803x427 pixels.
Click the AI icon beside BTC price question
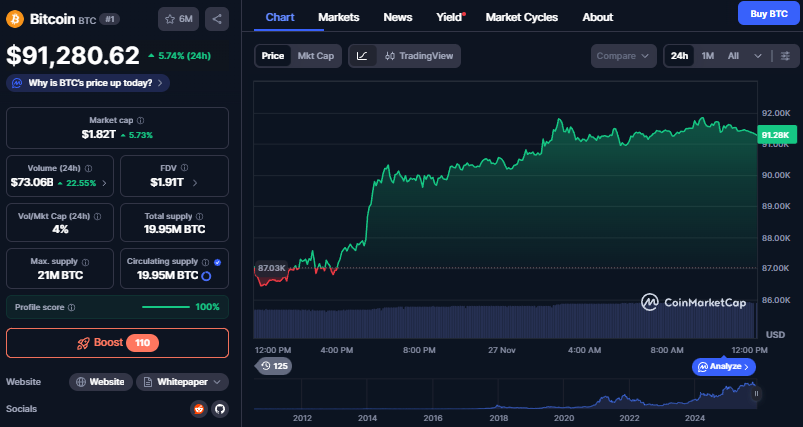click(17, 83)
